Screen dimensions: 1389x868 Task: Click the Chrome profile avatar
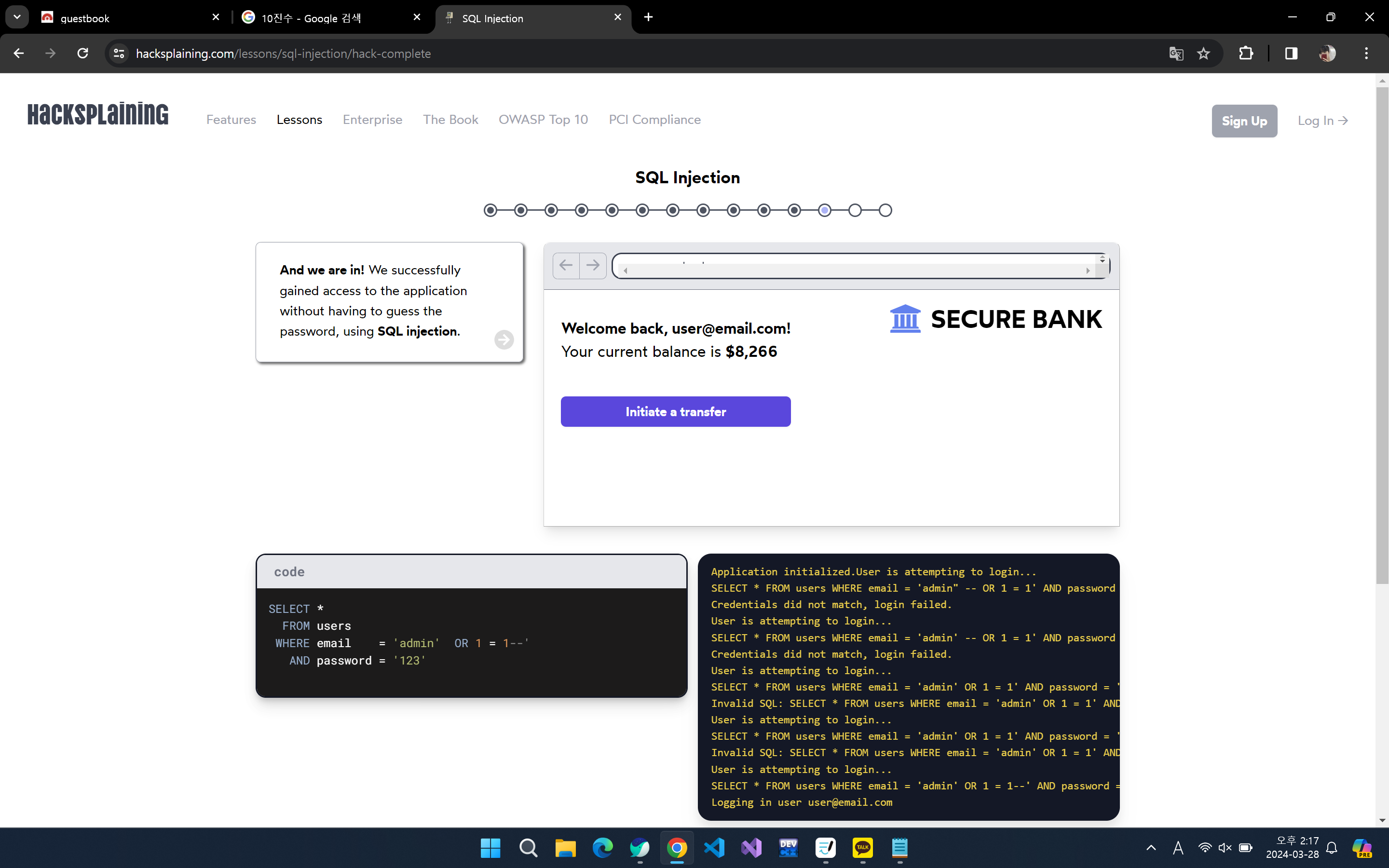coord(1328,54)
